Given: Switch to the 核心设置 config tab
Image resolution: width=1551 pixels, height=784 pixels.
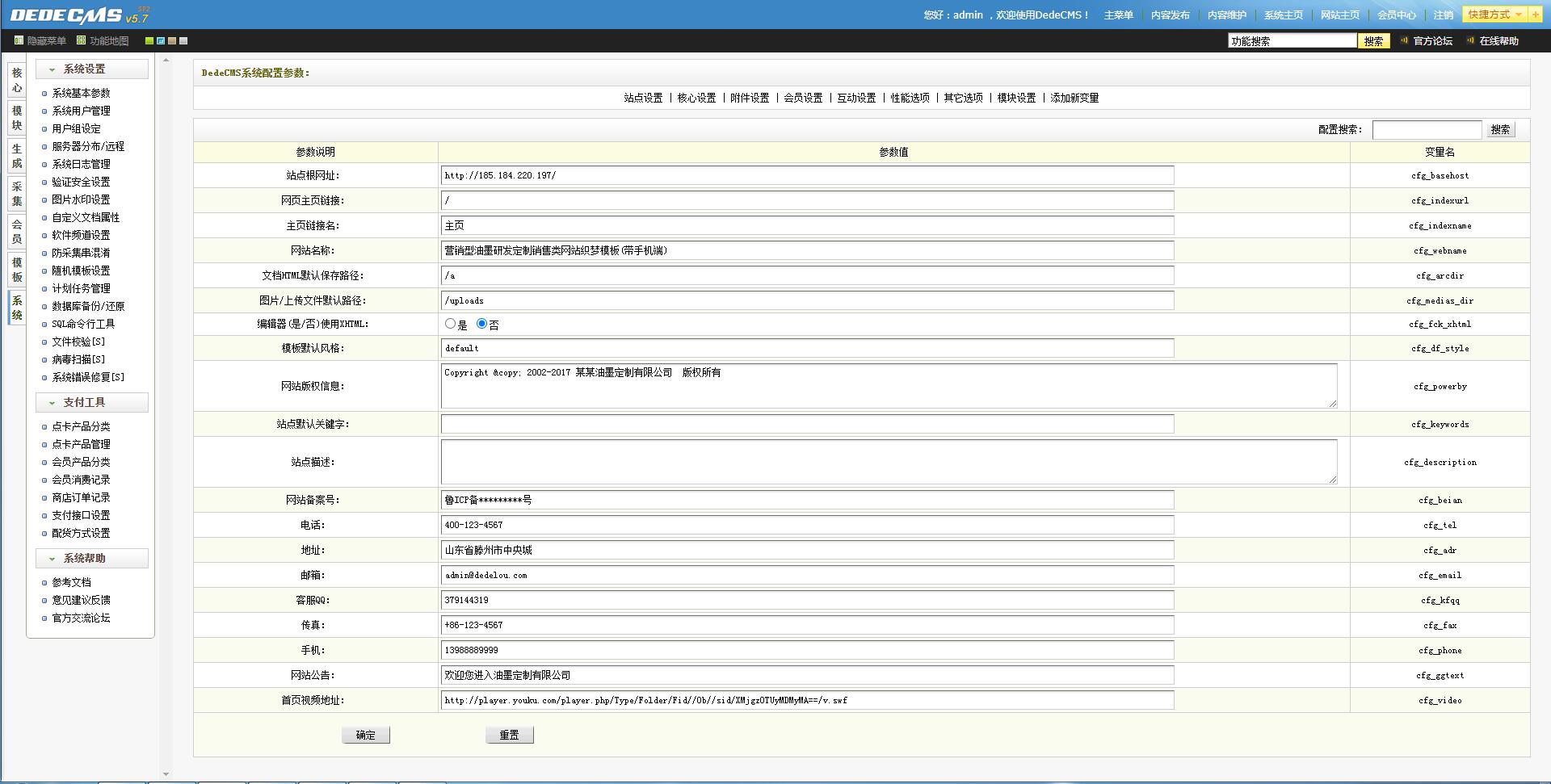Looking at the screenshot, I should coord(696,98).
